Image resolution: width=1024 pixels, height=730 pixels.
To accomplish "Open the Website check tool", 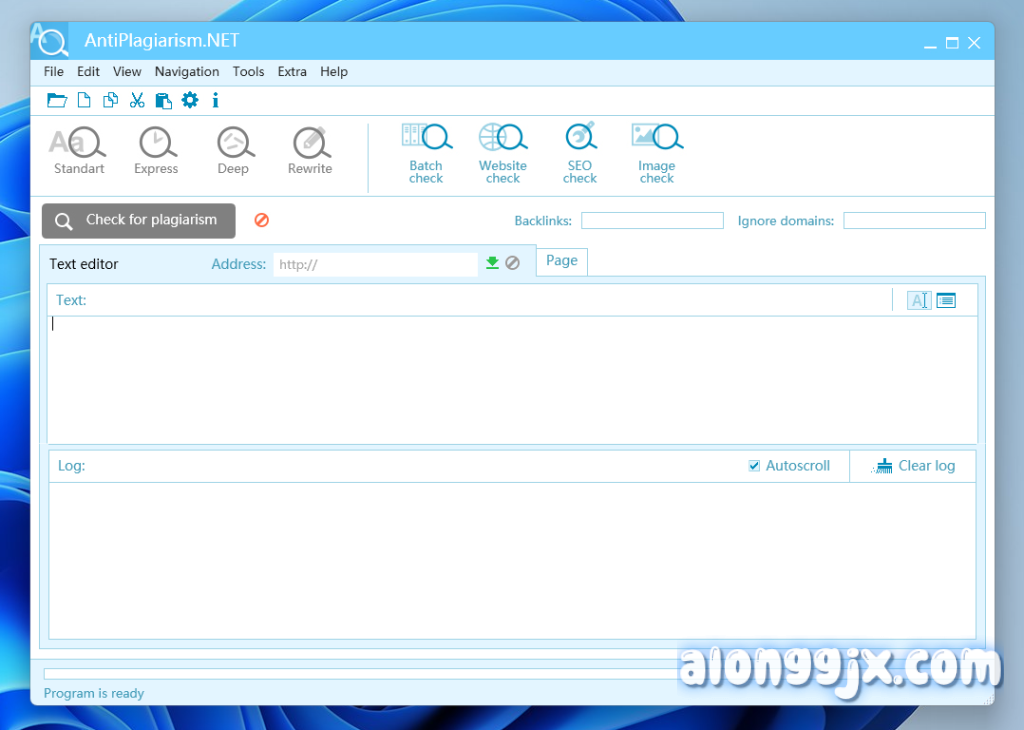I will click(502, 152).
